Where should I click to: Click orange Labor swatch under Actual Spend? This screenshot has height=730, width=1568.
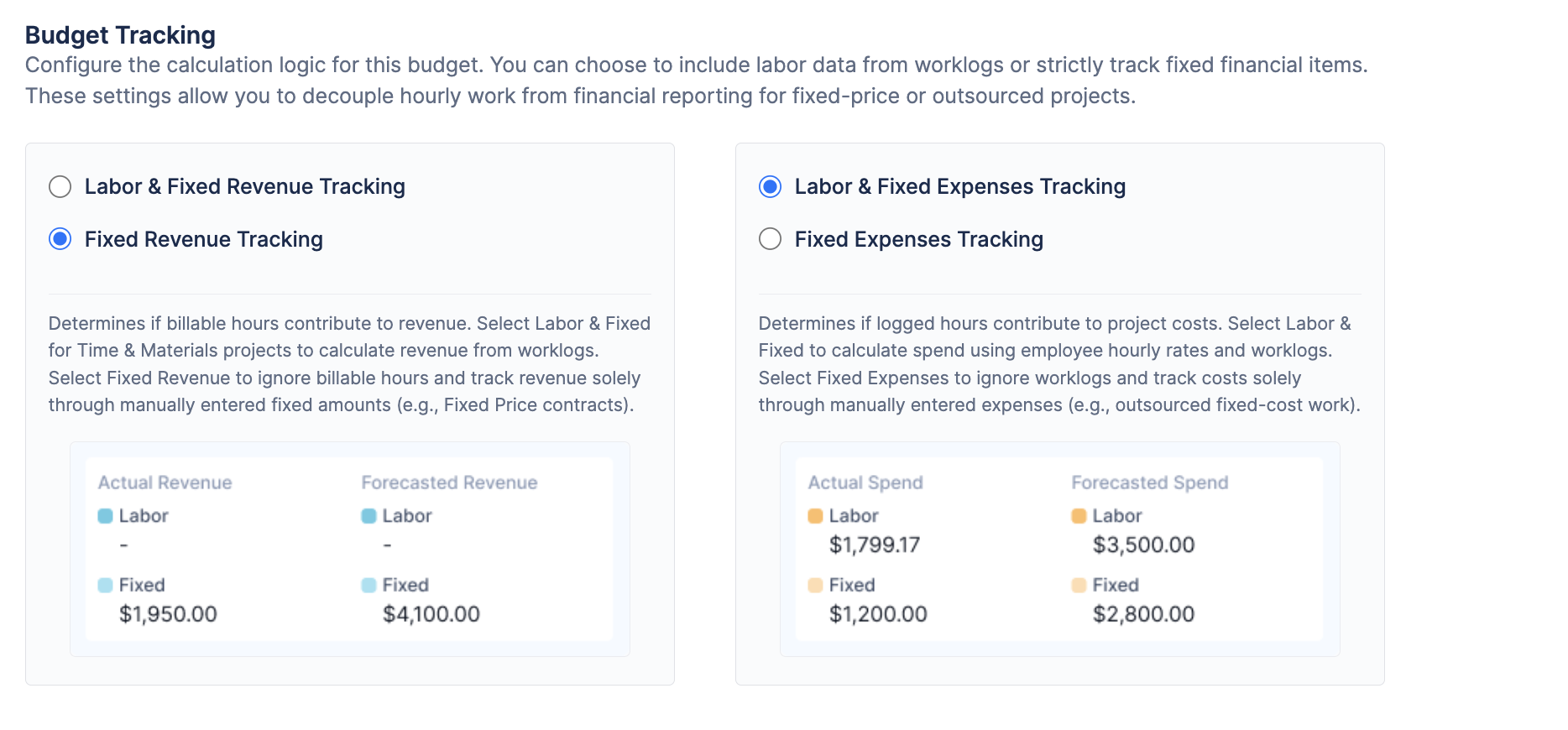click(815, 516)
